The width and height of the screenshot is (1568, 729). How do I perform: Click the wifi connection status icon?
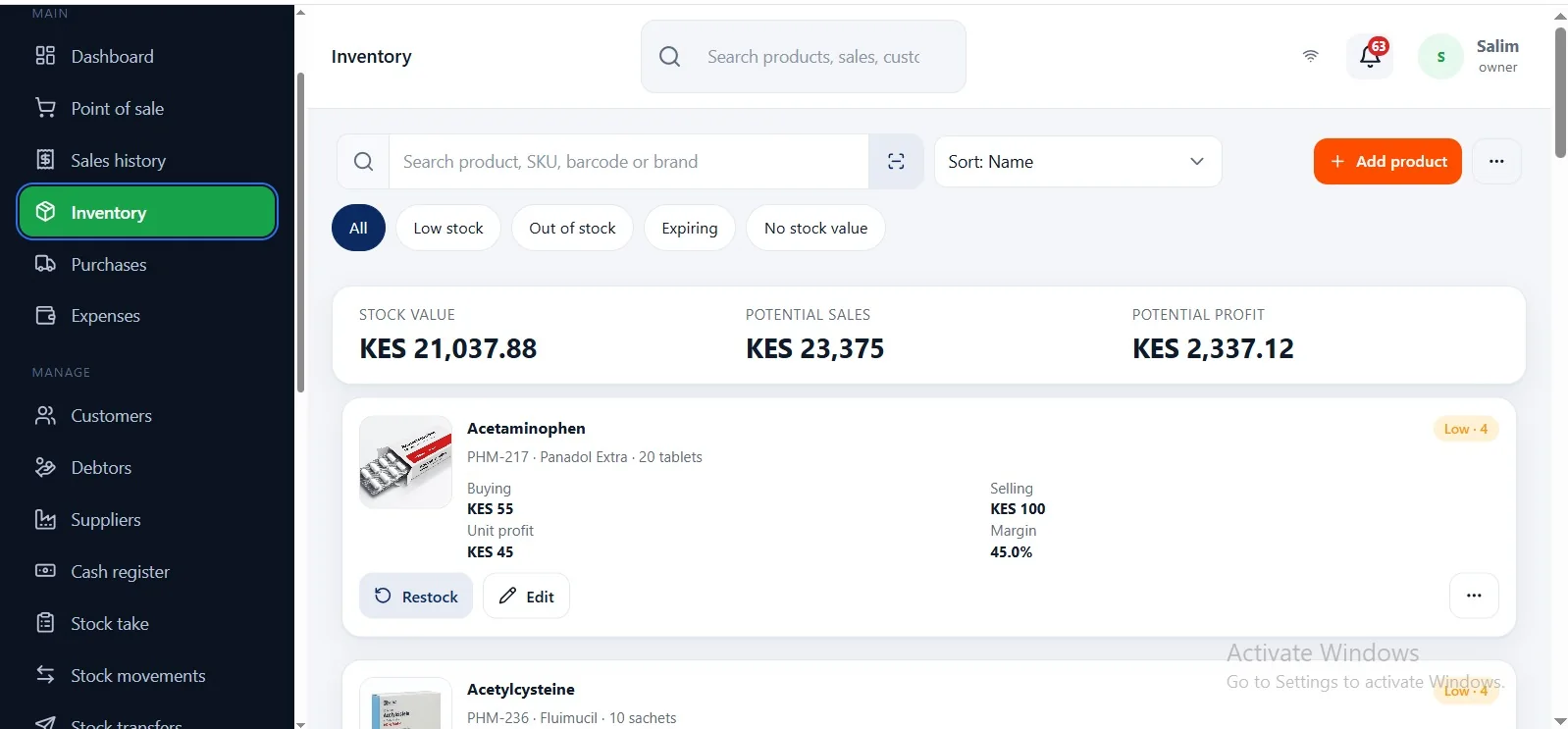(1310, 56)
